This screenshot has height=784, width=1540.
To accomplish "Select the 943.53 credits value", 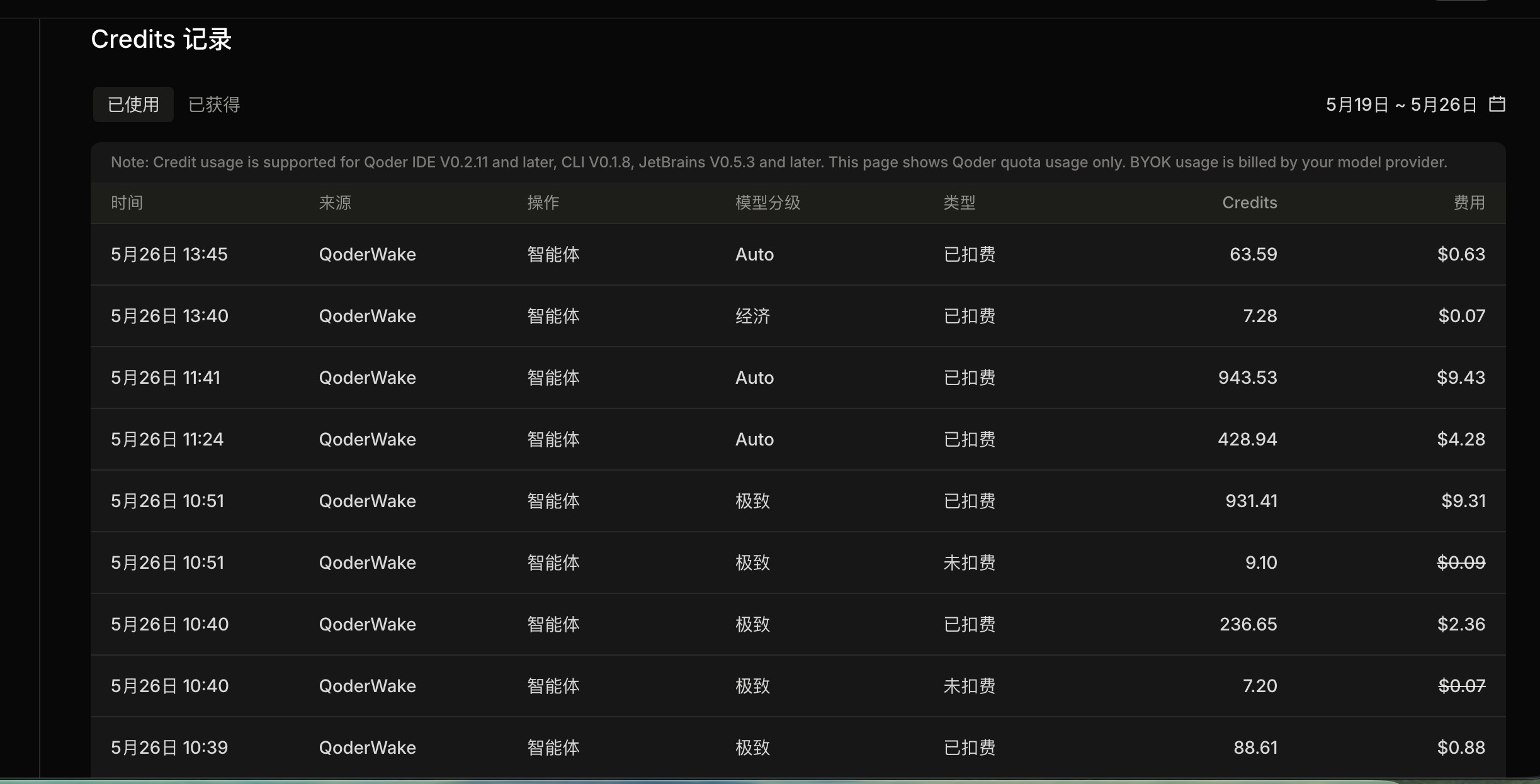I will click(x=1248, y=378).
